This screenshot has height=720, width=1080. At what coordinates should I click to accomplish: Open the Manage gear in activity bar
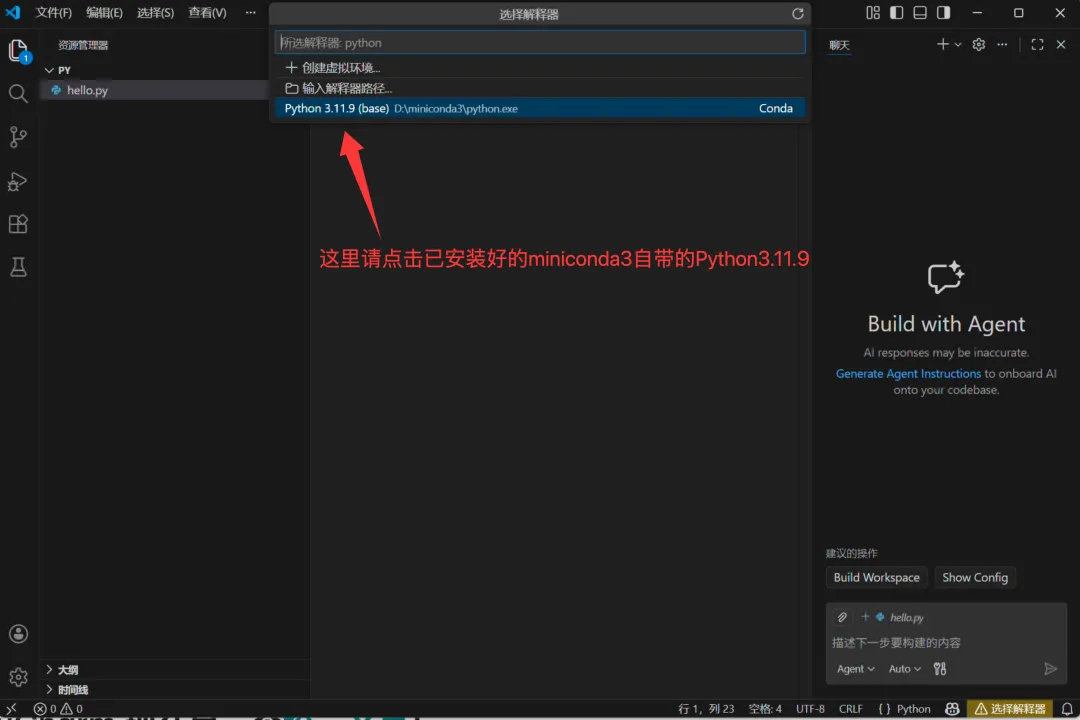19,677
